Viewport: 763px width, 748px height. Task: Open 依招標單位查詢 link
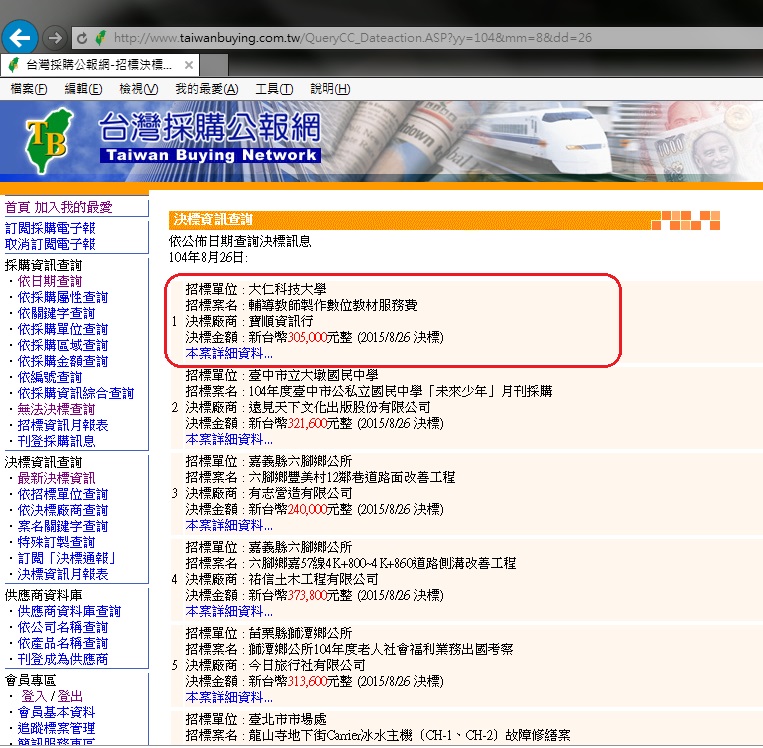63,494
